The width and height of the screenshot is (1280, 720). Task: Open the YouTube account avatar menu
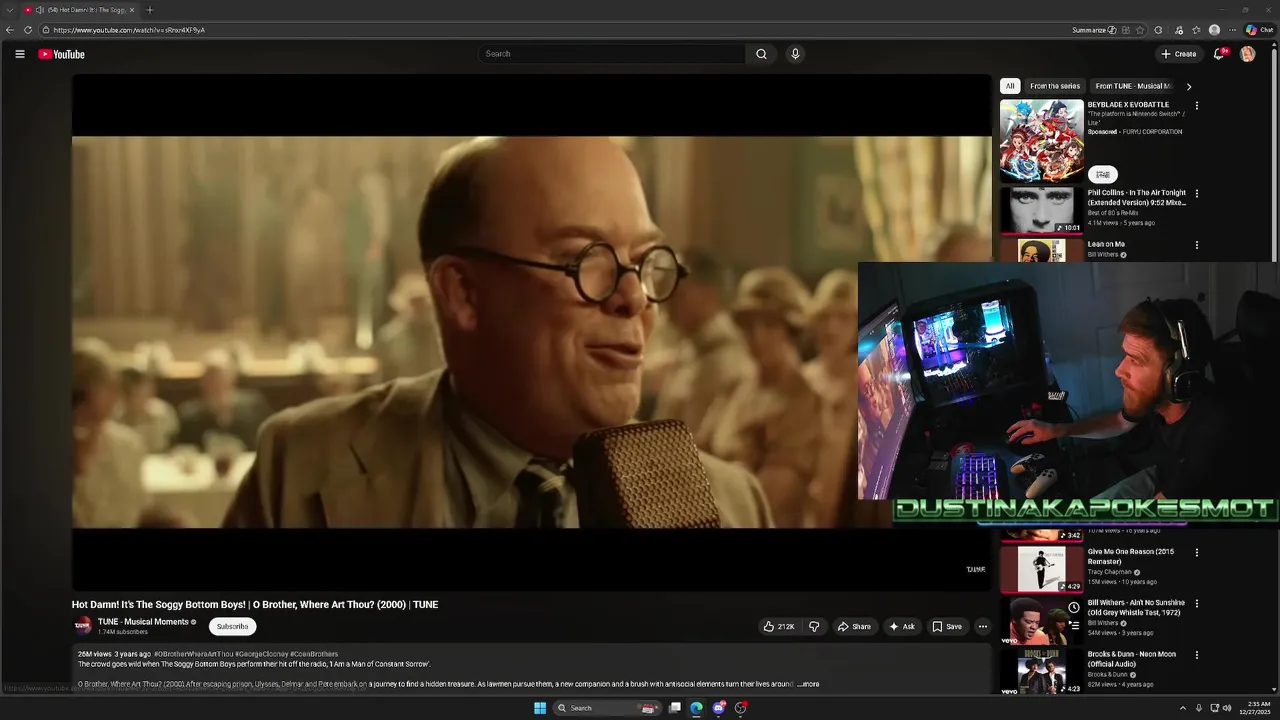coord(1247,54)
